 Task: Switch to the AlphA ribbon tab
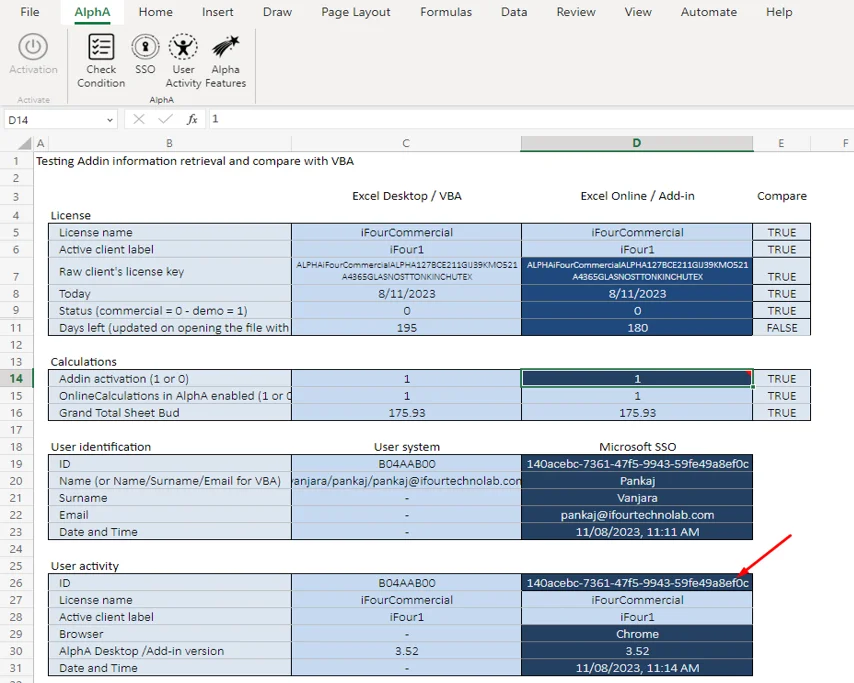pyautogui.click(x=92, y=12)
